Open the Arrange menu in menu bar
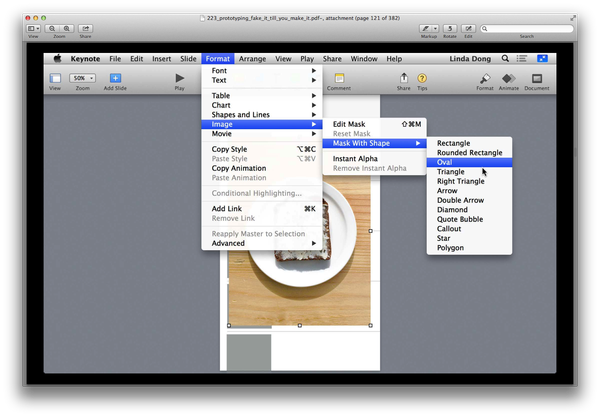 [x=252, y=59]
